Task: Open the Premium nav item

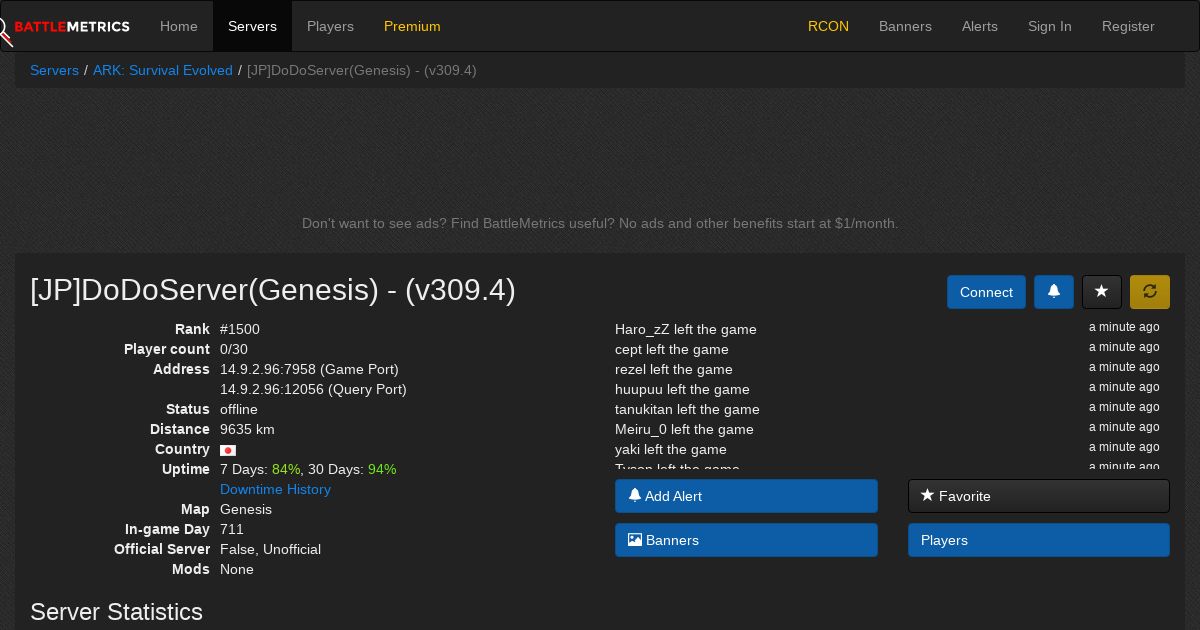Action: point(412,26)
